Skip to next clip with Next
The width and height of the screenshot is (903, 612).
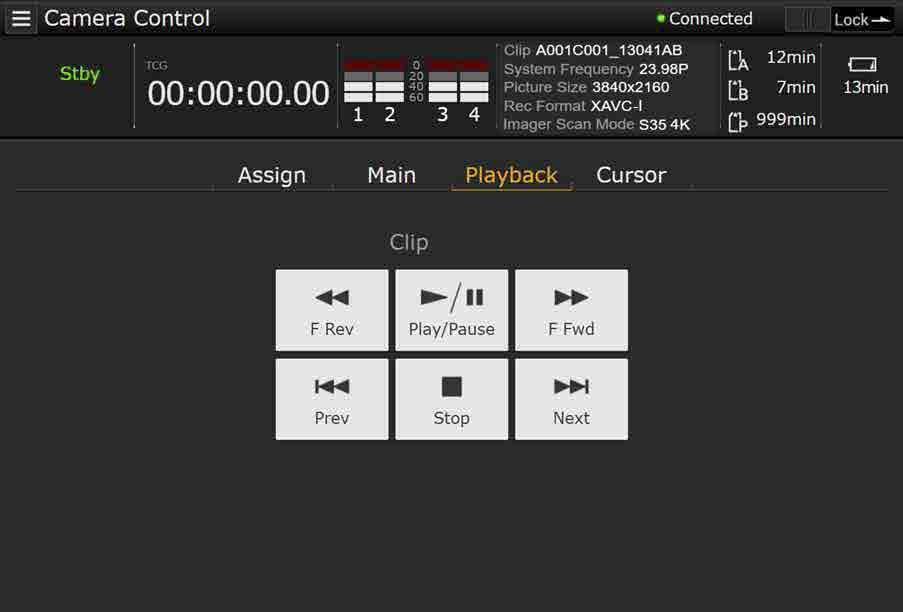click(571, 400)
